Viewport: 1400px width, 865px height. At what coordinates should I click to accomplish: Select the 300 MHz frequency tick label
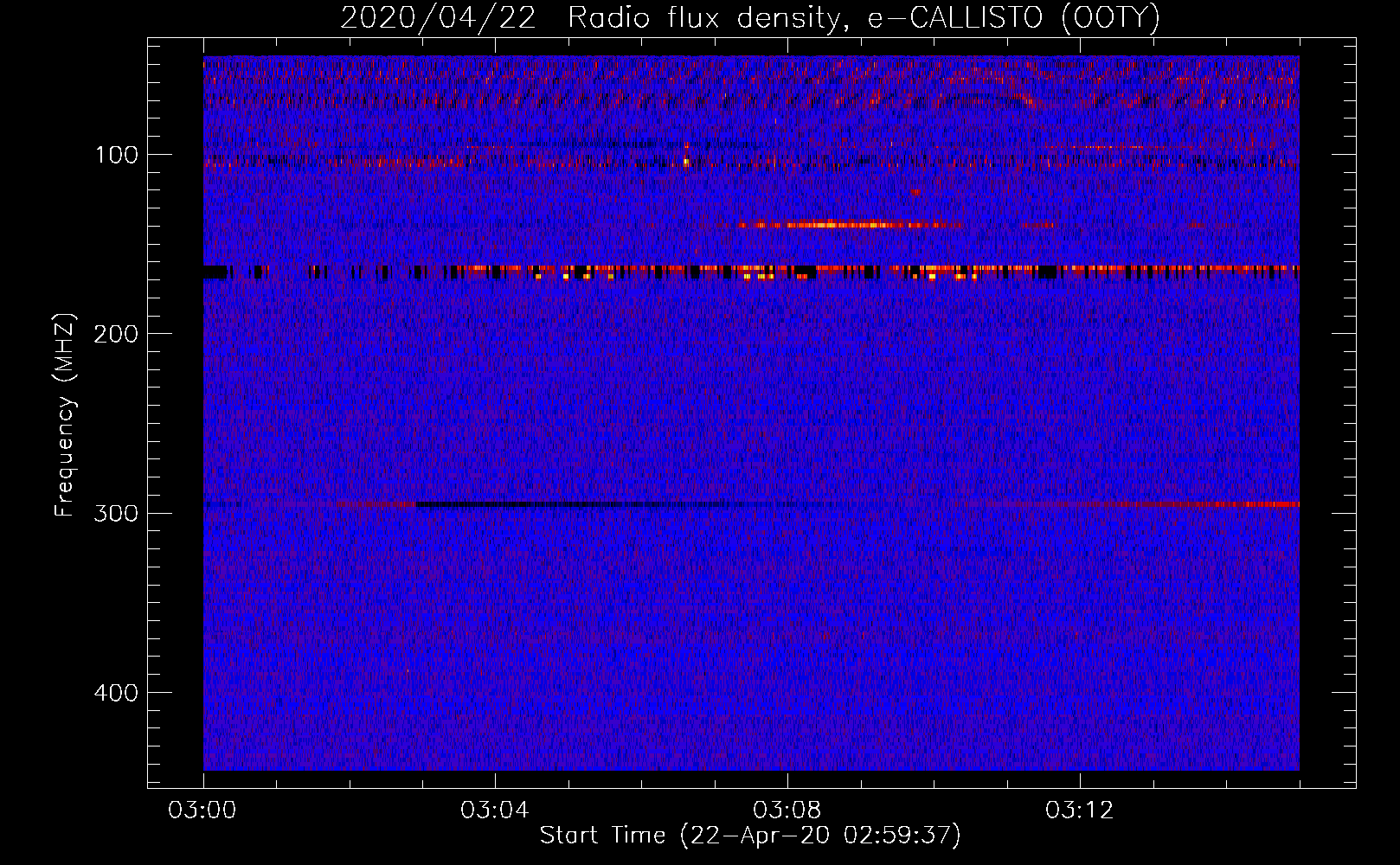pos(116,513)
